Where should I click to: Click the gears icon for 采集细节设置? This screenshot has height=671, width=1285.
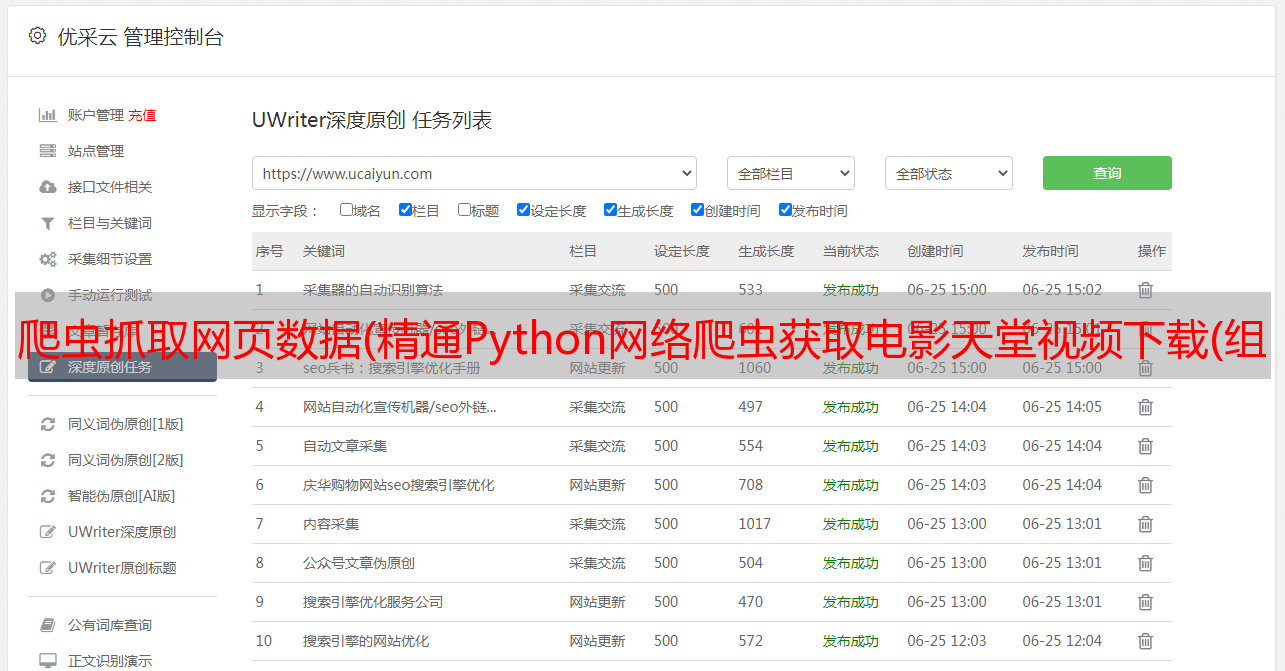tap(47, 259)
